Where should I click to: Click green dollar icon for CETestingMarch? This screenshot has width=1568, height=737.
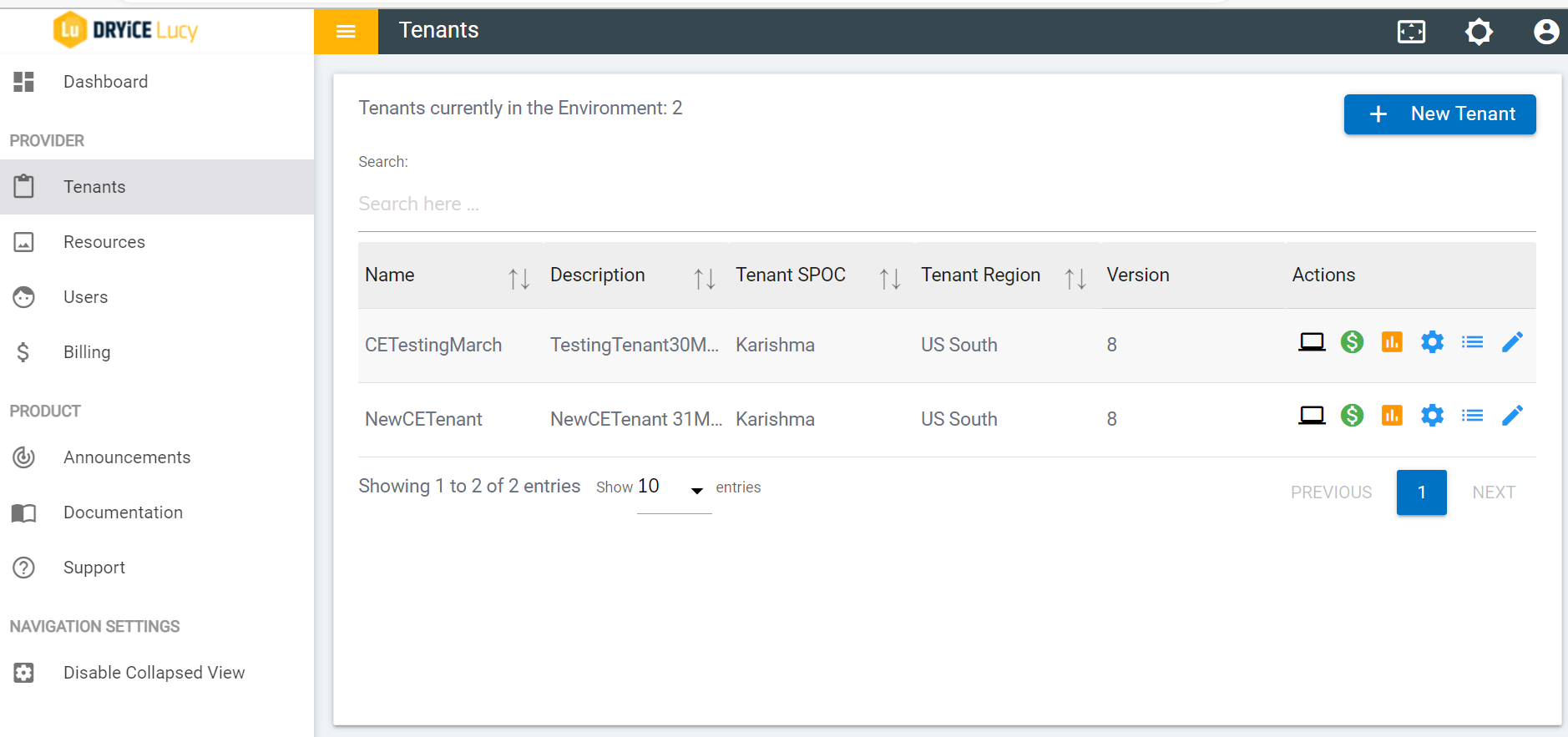pyautogui.click(x=1352, y=342)
